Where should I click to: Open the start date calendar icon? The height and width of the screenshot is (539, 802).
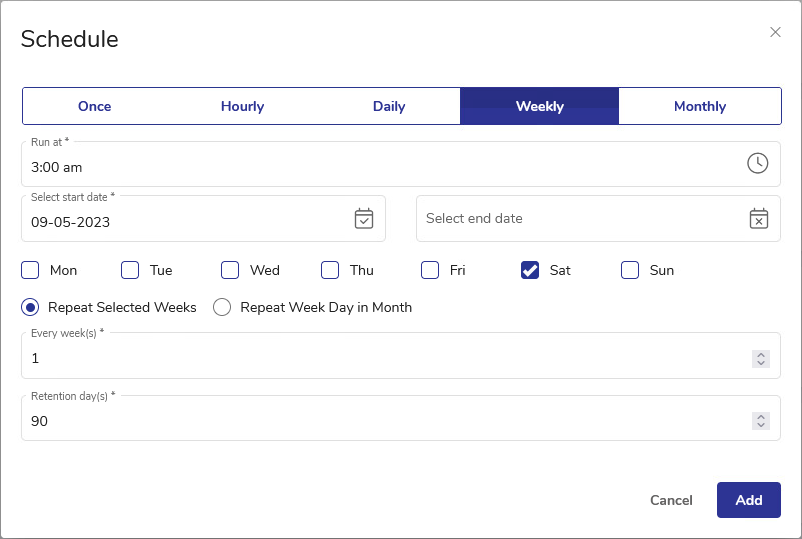364,218
